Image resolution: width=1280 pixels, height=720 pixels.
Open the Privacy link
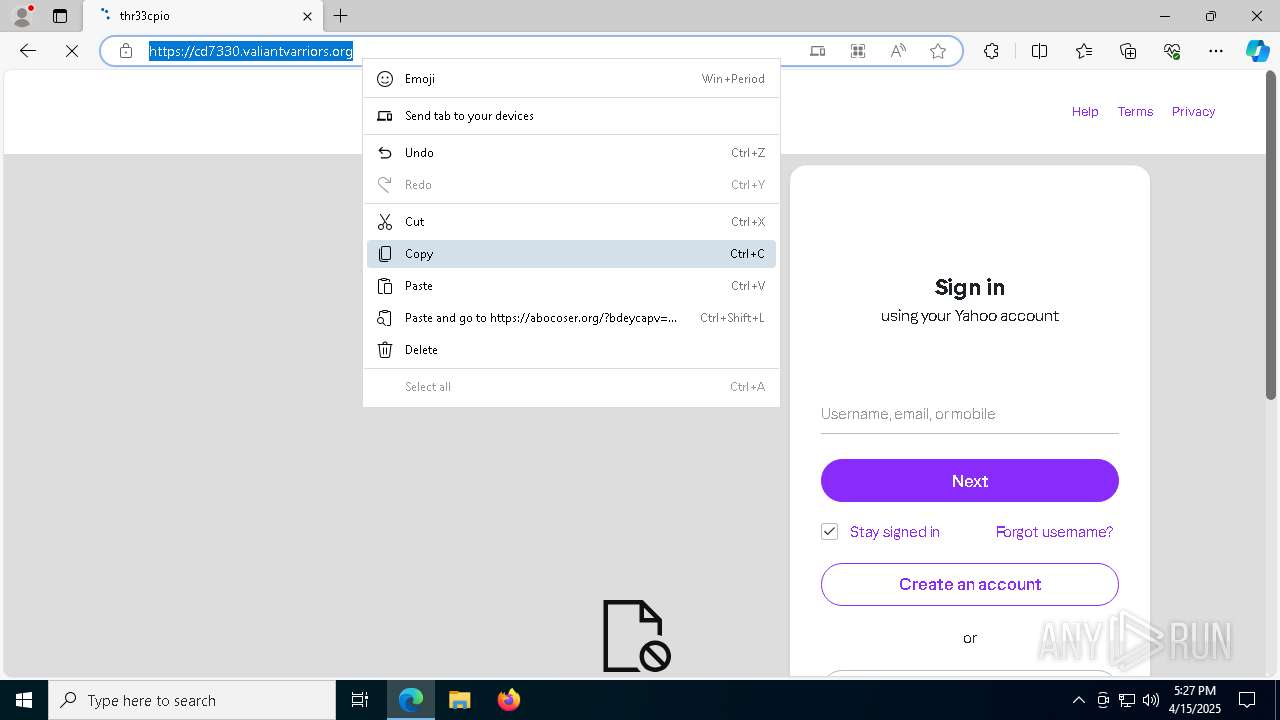point(1193,112)
